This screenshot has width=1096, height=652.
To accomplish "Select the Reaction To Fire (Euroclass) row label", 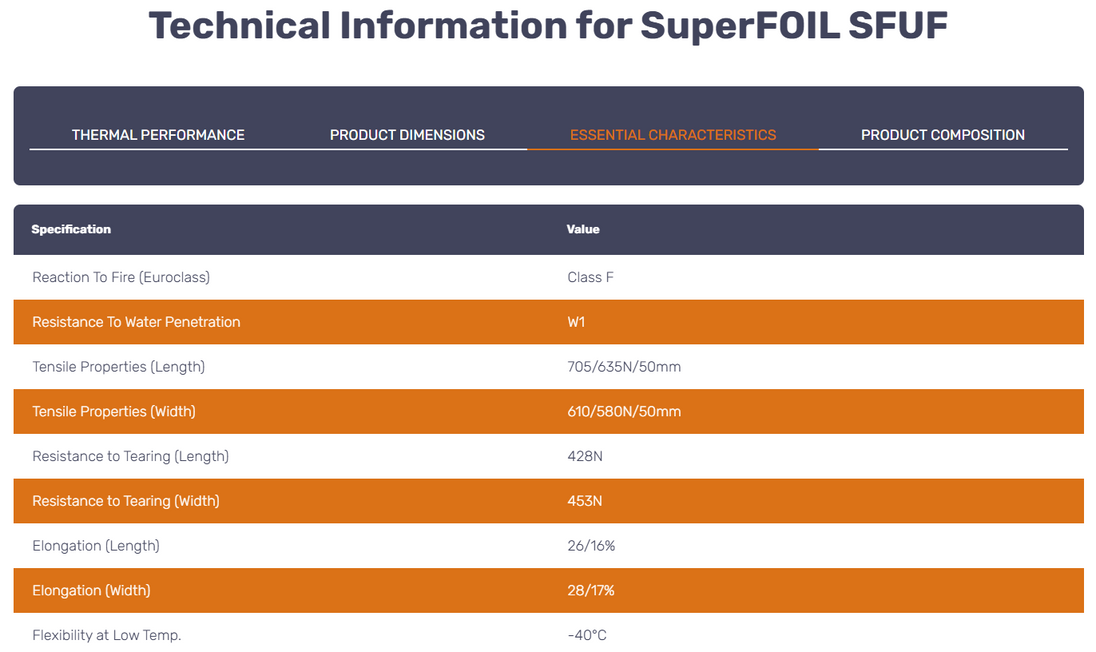I will click(121, 277).
